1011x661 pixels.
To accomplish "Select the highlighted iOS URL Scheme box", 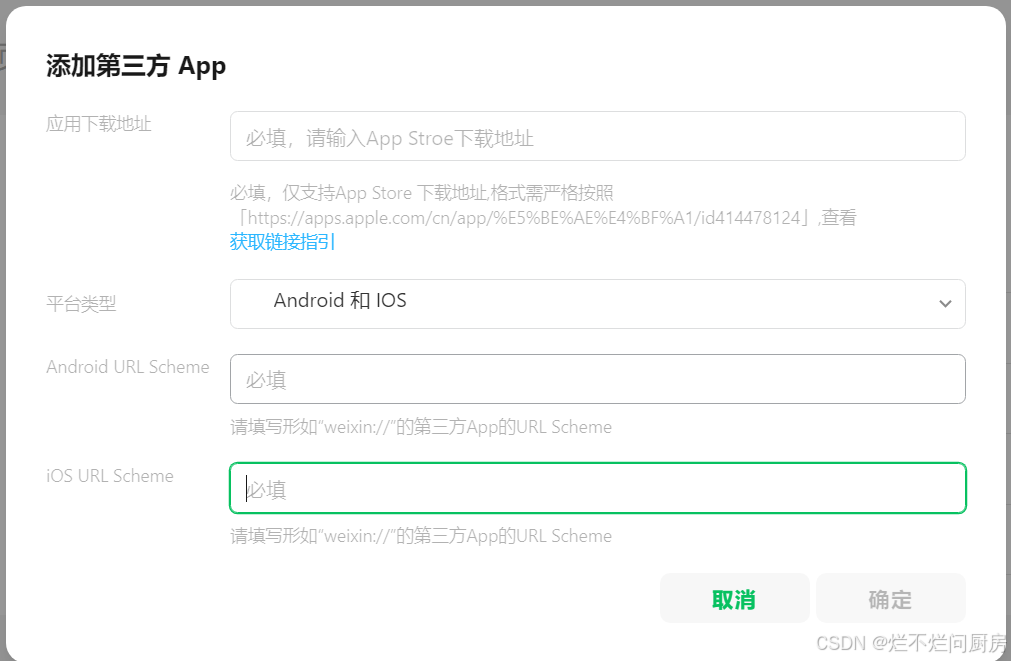I will [597, 489].
